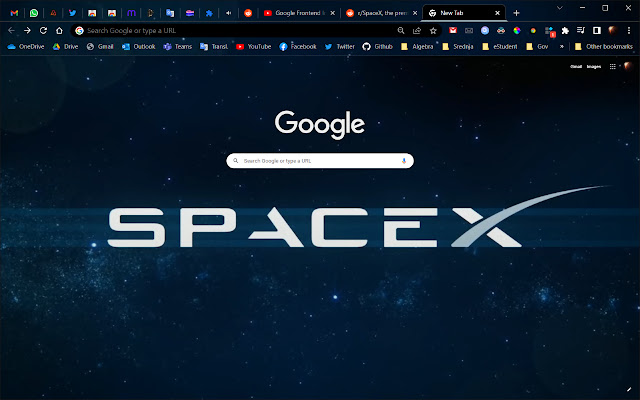Open the Twitter bookmark
640x400 pixels.
[x=340, y=47]
